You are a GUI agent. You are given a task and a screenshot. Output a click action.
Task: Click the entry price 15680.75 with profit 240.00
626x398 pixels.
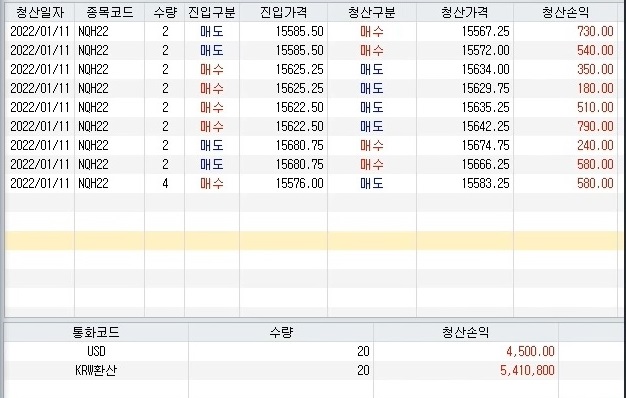(x=299, y=145)
